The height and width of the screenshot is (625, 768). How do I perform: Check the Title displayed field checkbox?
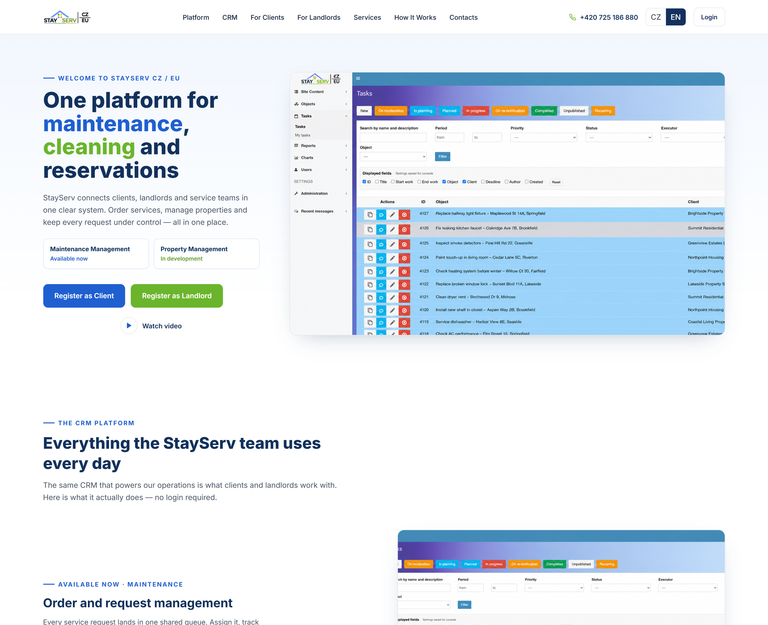[377, 182]
